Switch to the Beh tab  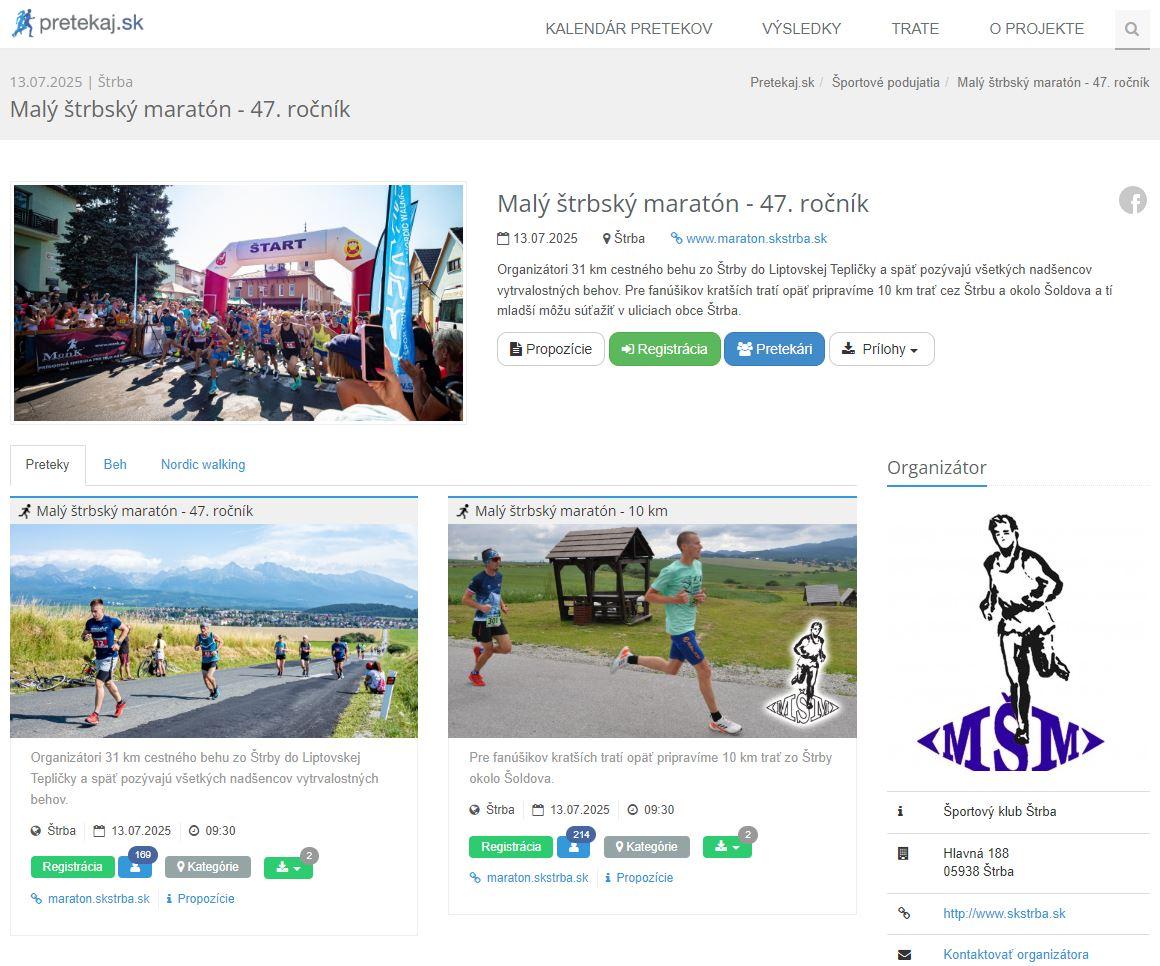click(115, 465)
